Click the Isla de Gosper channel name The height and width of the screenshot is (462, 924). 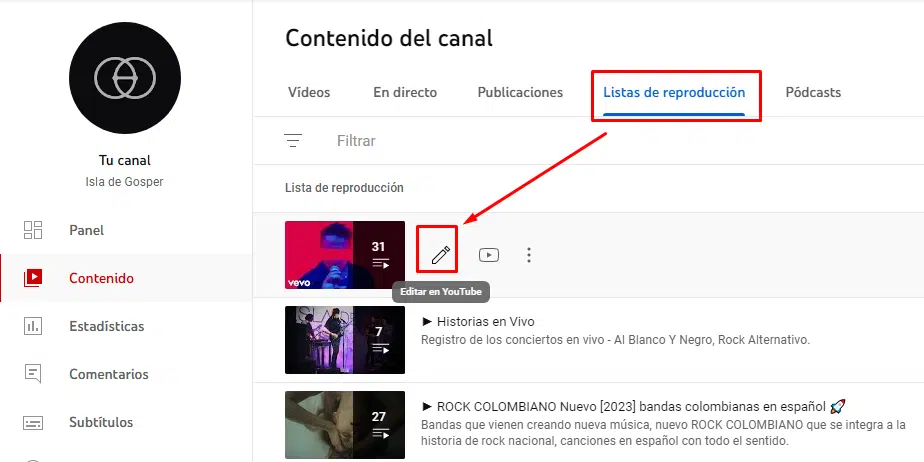pyautogui.click(x=124, y=182)
